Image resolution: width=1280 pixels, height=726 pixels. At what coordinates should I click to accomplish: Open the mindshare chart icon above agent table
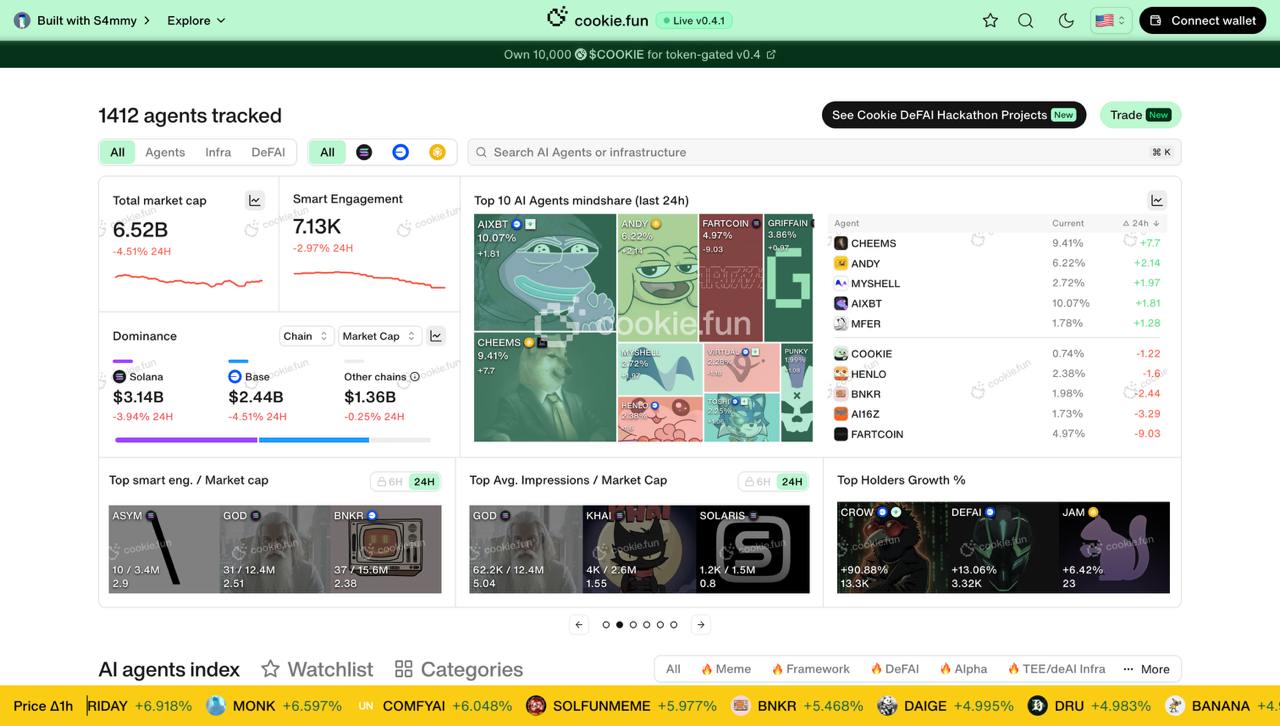[1157, 200]
